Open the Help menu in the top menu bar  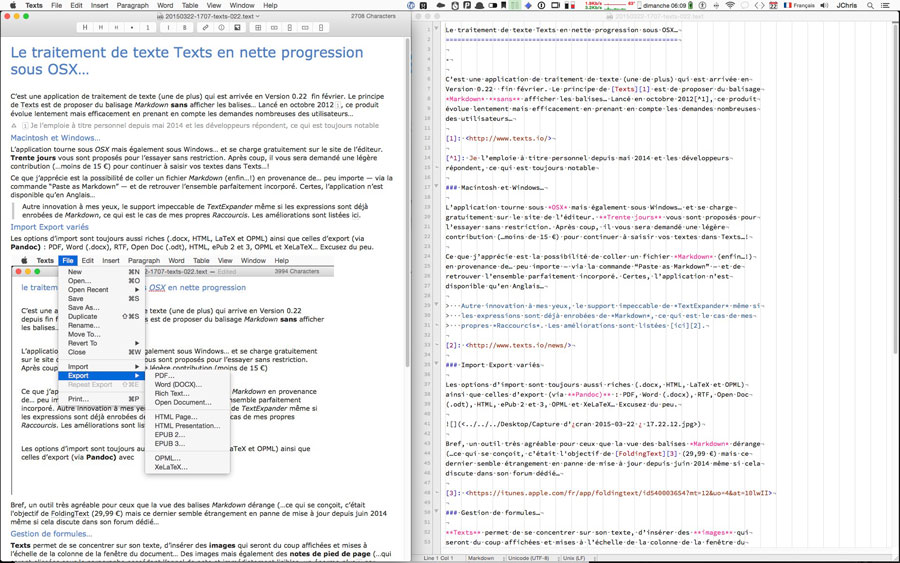pos(270,5)
